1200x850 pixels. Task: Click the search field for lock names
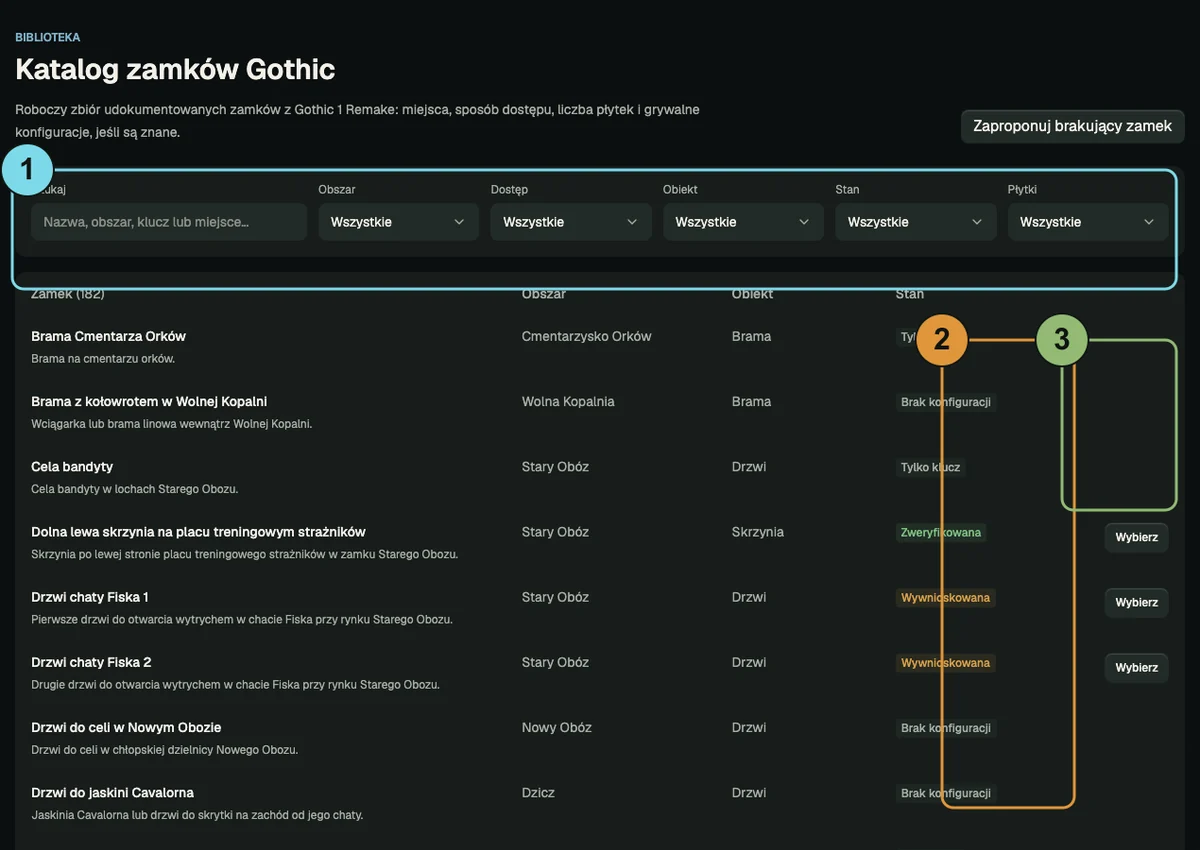(168, 222)
